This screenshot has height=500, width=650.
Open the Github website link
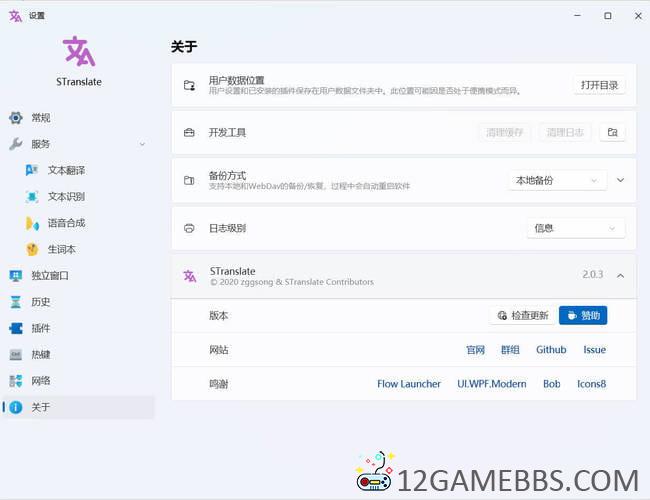point(550,350)
